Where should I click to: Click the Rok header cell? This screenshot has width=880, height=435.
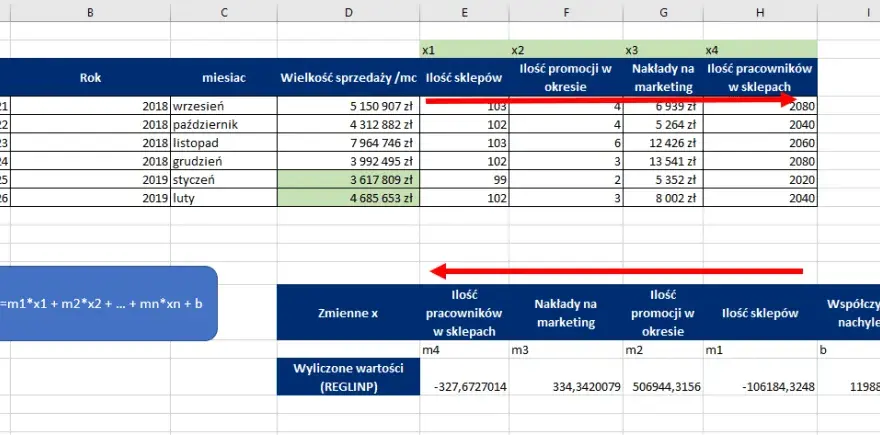point(90,77)
